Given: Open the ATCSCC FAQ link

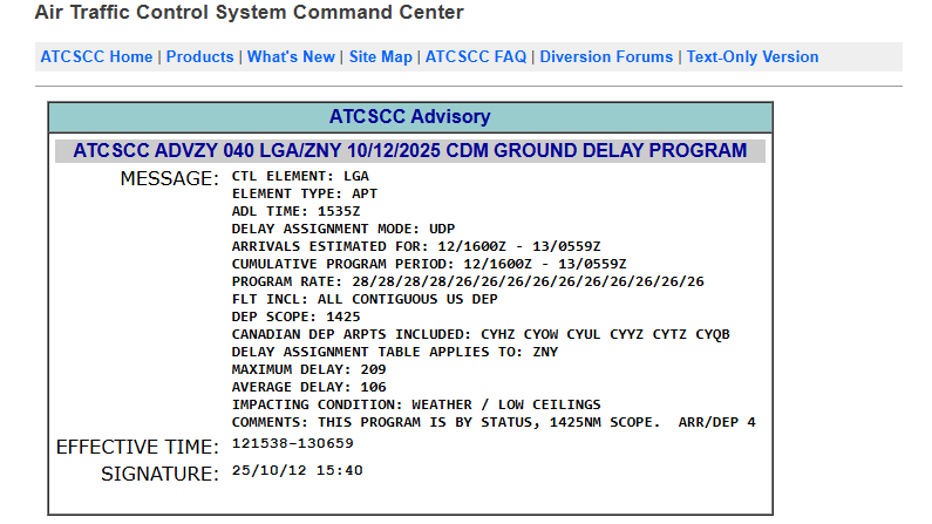Looking at the screenshot, I should click(476, 57).
